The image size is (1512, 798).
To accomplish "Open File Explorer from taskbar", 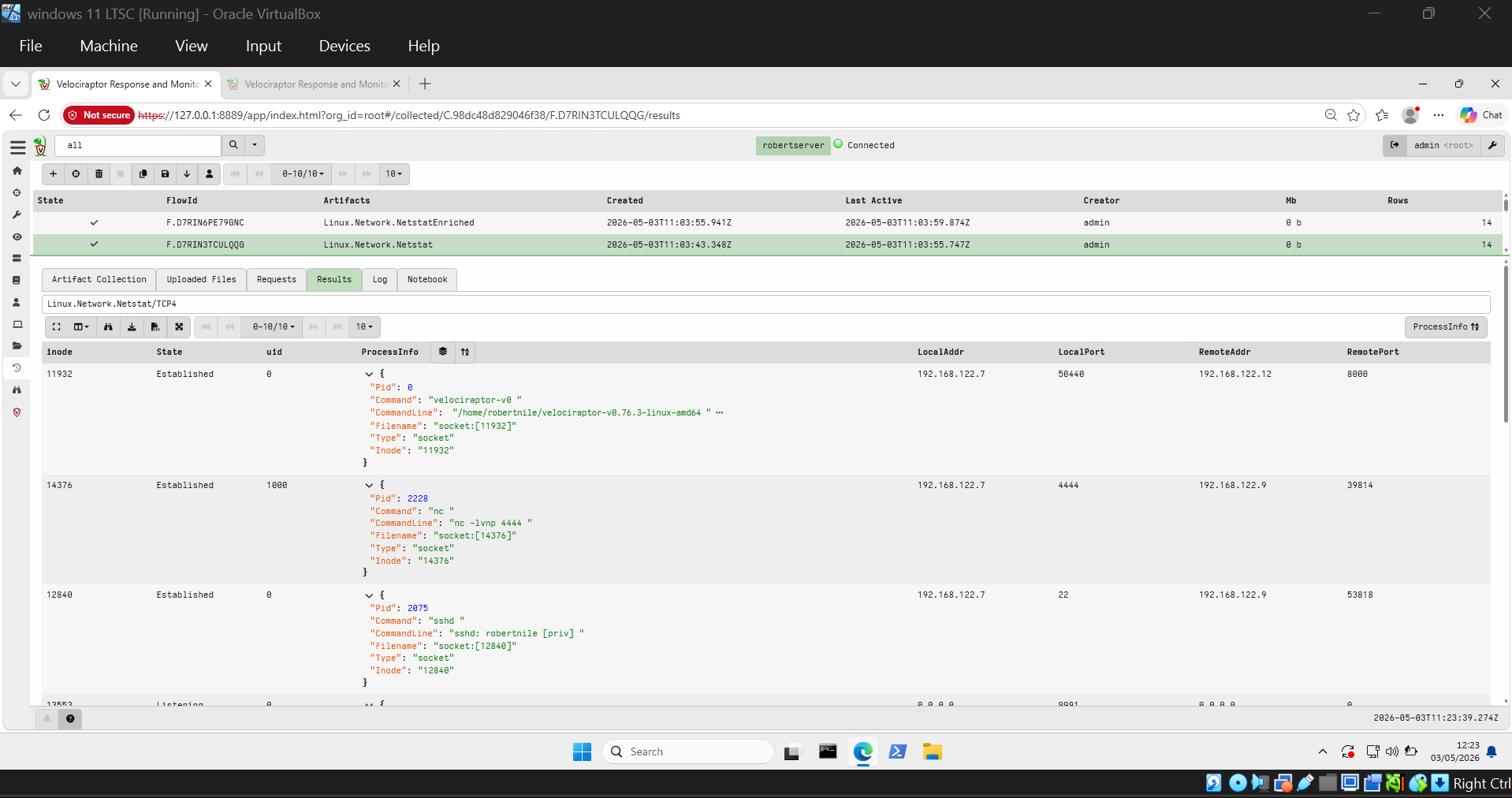I will tap(933, 751).
